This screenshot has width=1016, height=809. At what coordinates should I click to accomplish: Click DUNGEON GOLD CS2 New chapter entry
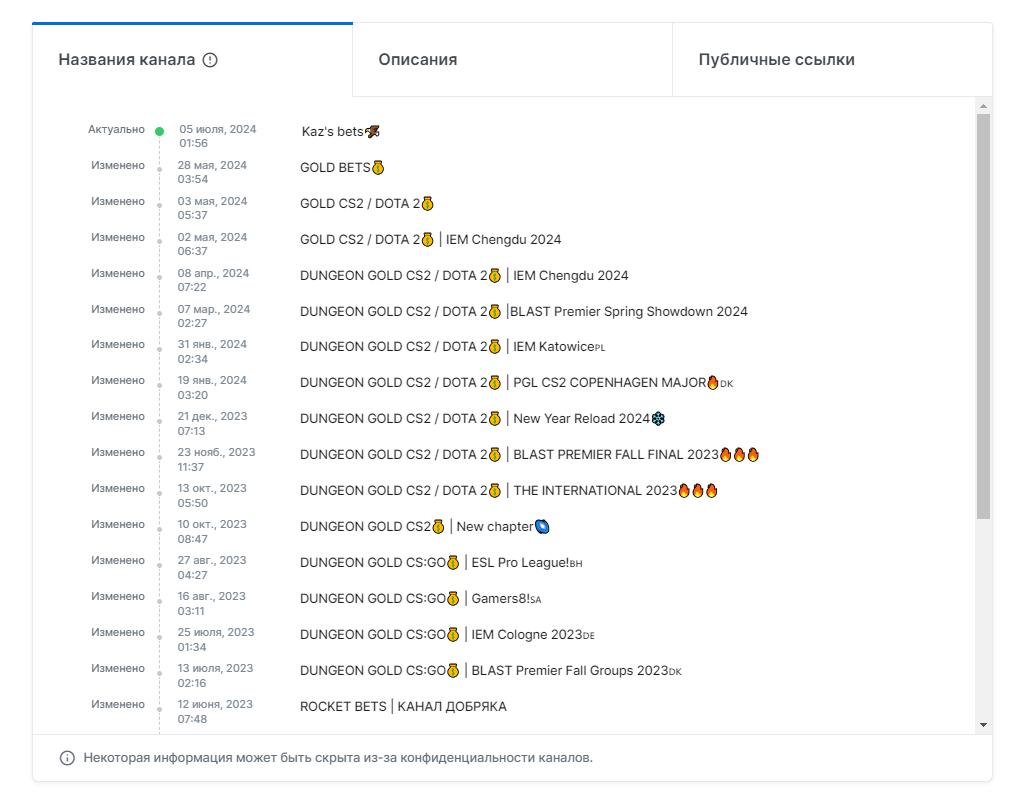tap(425, 527)
